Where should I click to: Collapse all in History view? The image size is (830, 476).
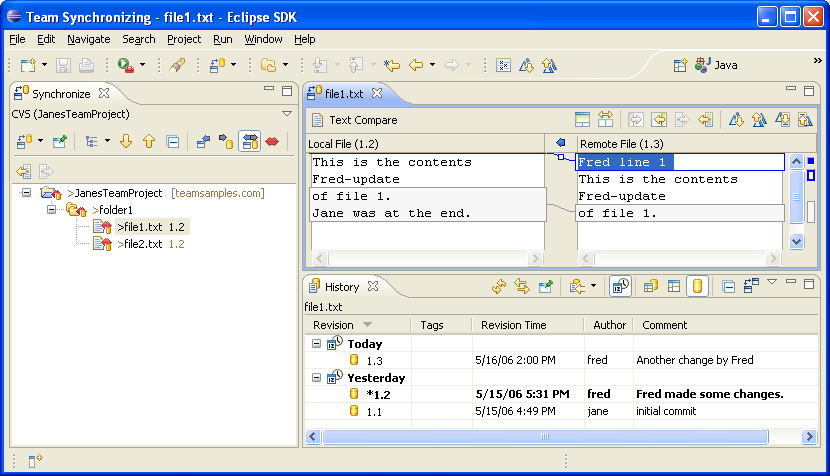click(x=728, y=286)
